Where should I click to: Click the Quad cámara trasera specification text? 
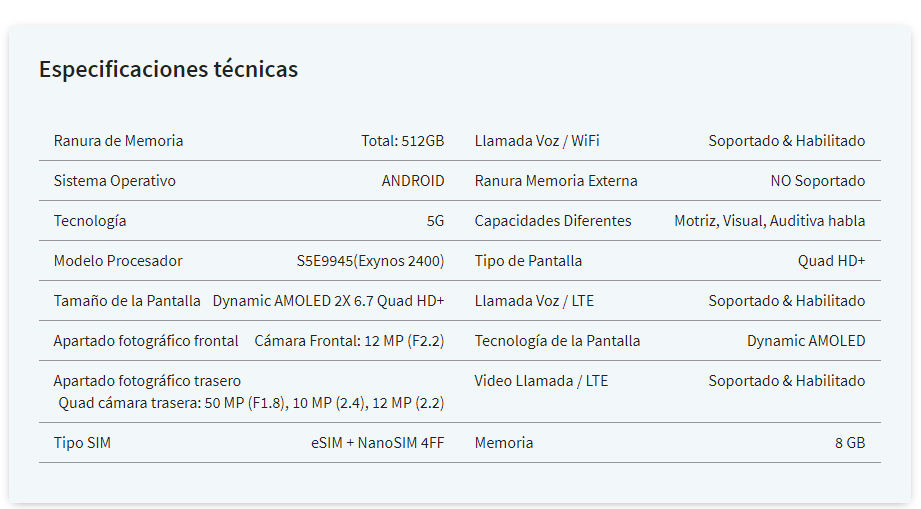pos(251,403)
